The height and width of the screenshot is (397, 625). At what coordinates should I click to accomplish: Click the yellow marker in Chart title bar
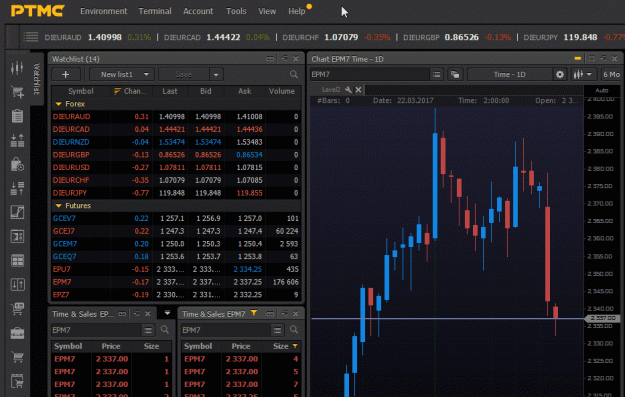pos(578,59)
